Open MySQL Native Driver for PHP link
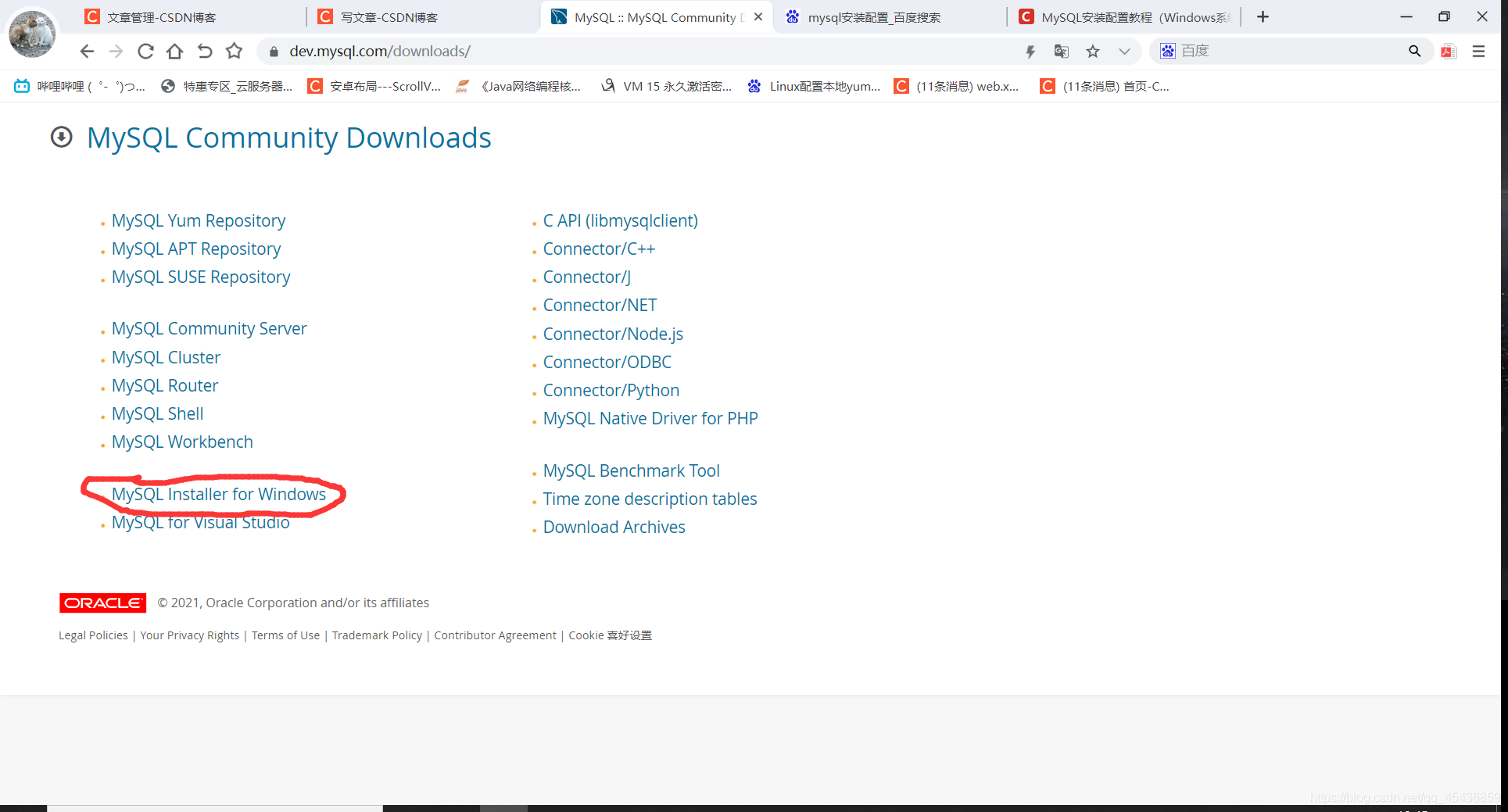1508x812 pixels. (x=650, y=418)
